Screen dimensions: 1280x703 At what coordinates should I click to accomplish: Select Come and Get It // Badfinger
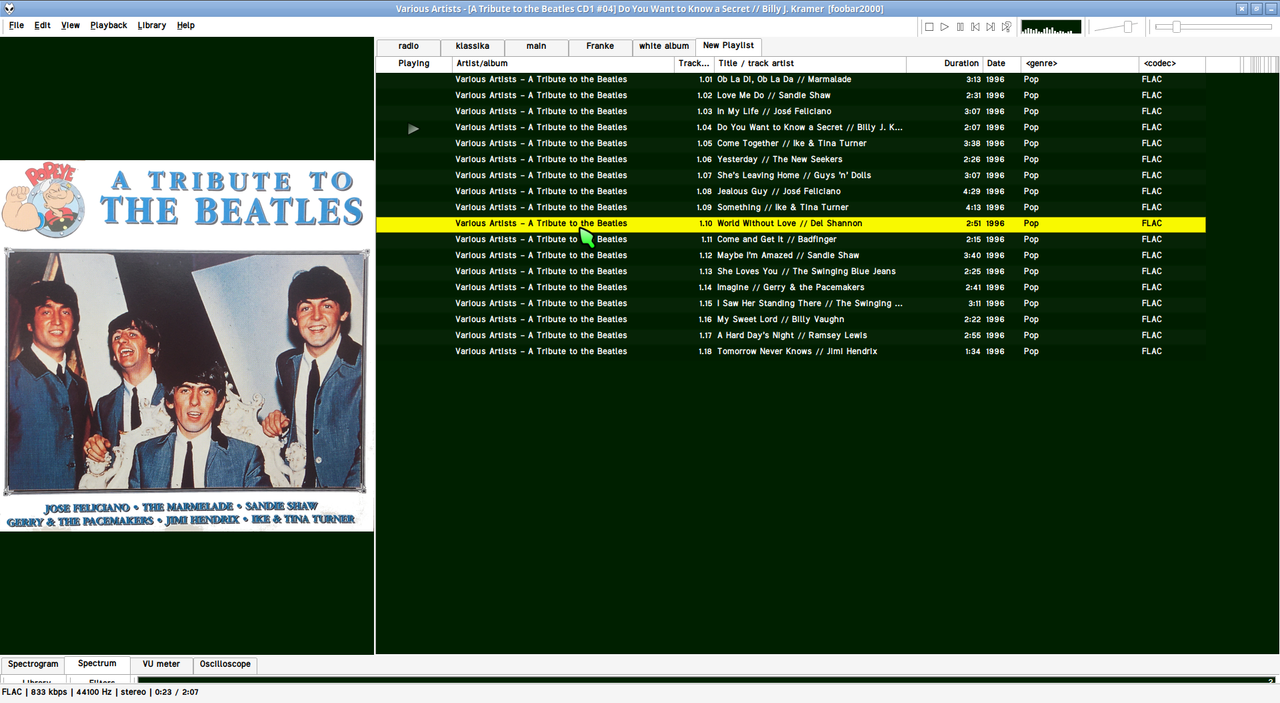click(791, 240)
